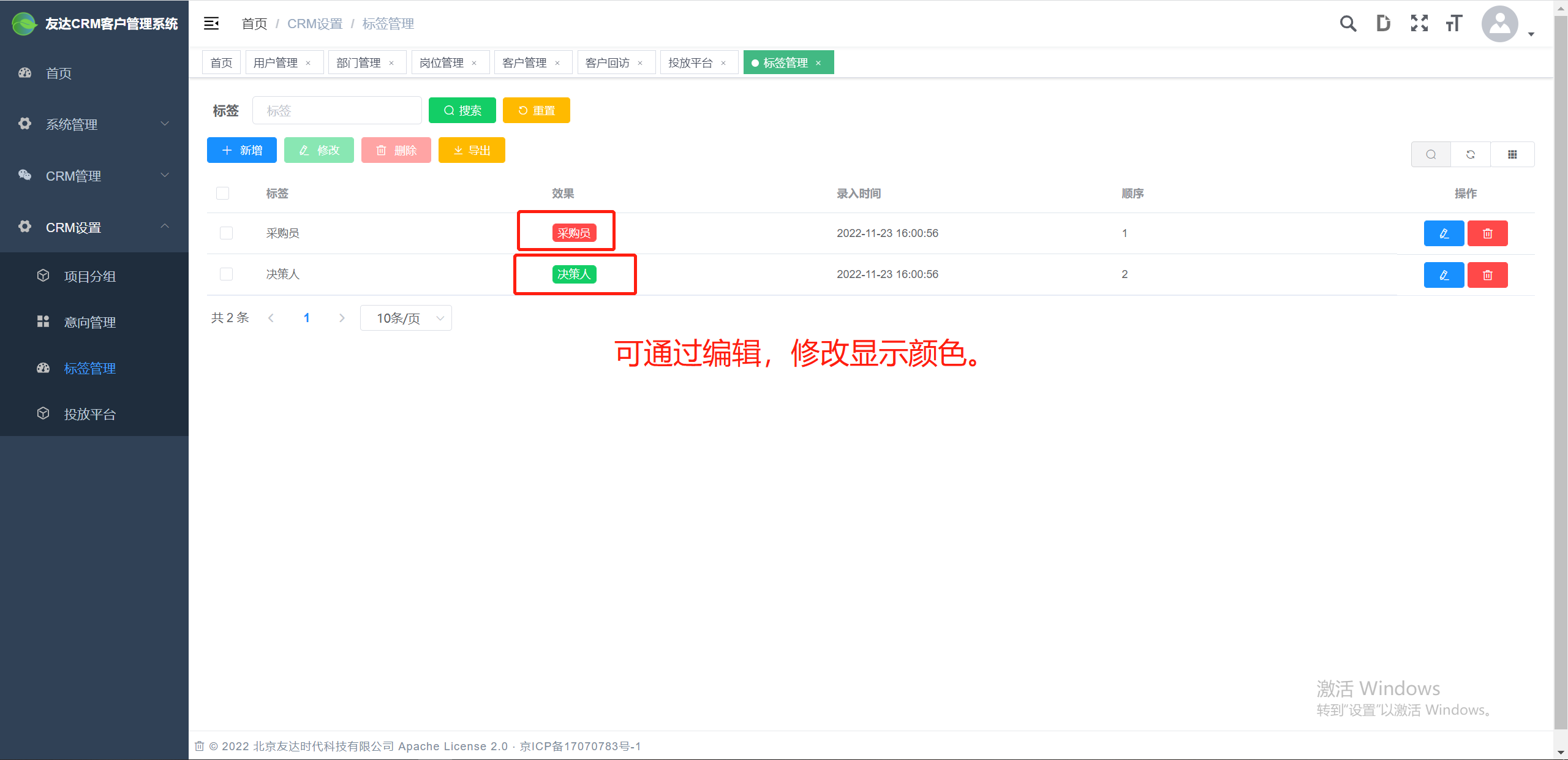Refresh the table with the refresh icon
The image size is (1568, 760).
click(1471, 154)
